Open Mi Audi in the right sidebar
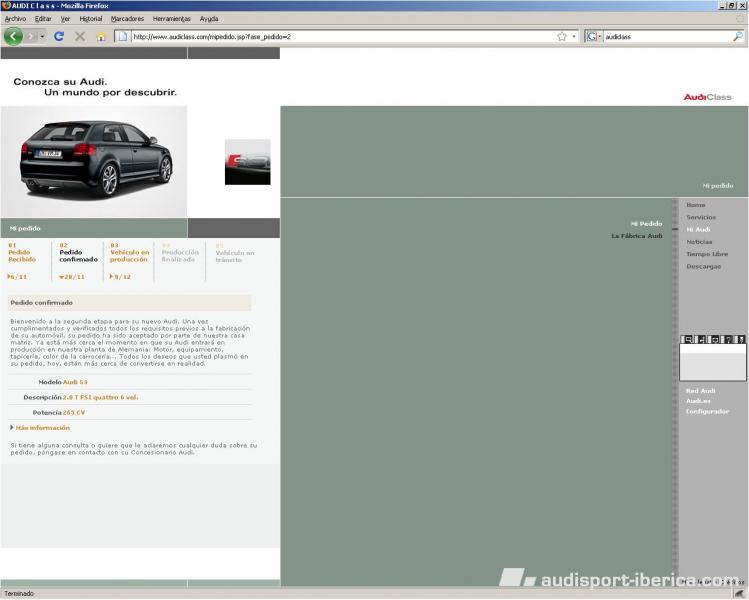Image resolution: width=749 pixels, height=600 pixels. 698,230
